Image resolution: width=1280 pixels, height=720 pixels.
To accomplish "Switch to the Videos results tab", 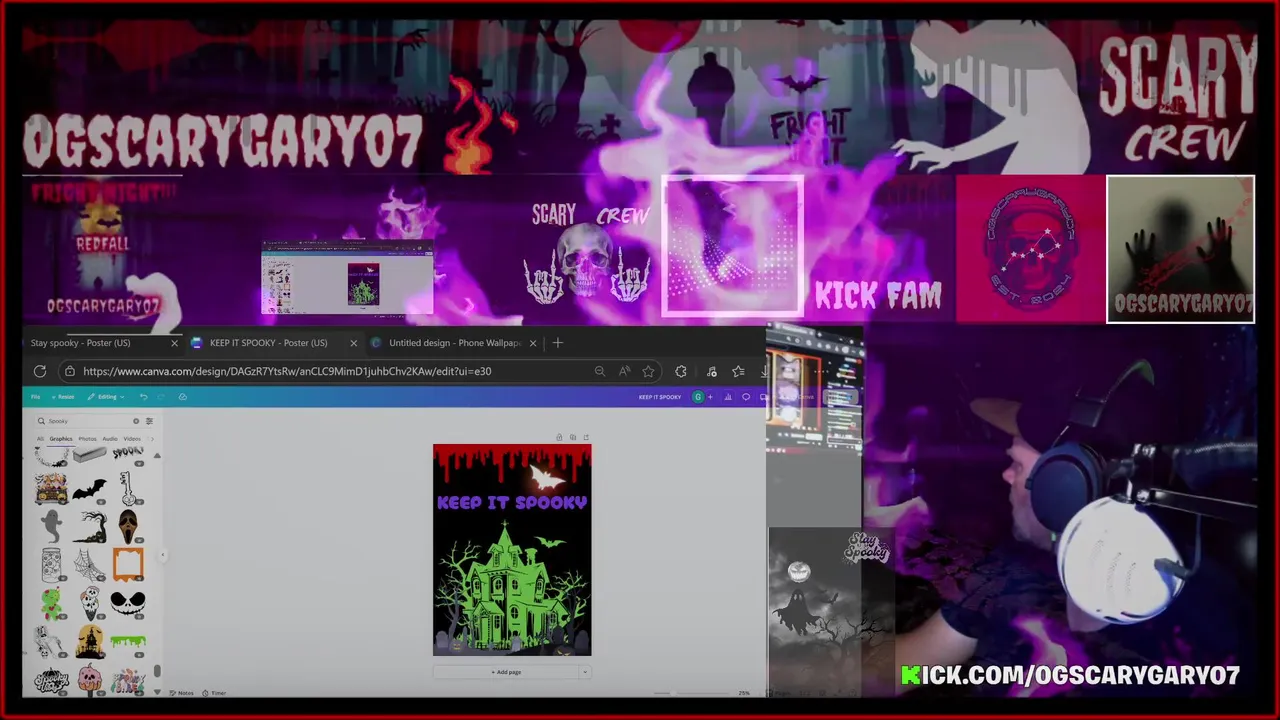I will point(132,439).
